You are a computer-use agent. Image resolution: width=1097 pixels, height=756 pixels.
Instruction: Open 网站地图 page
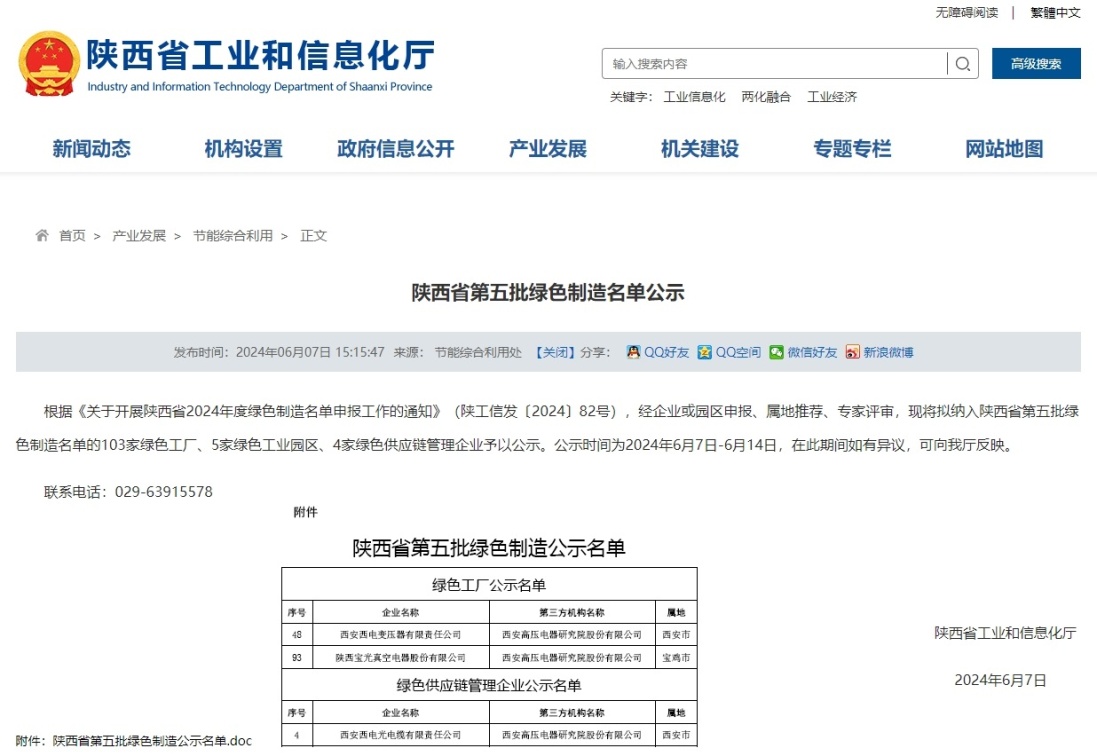pos(1004,149)
